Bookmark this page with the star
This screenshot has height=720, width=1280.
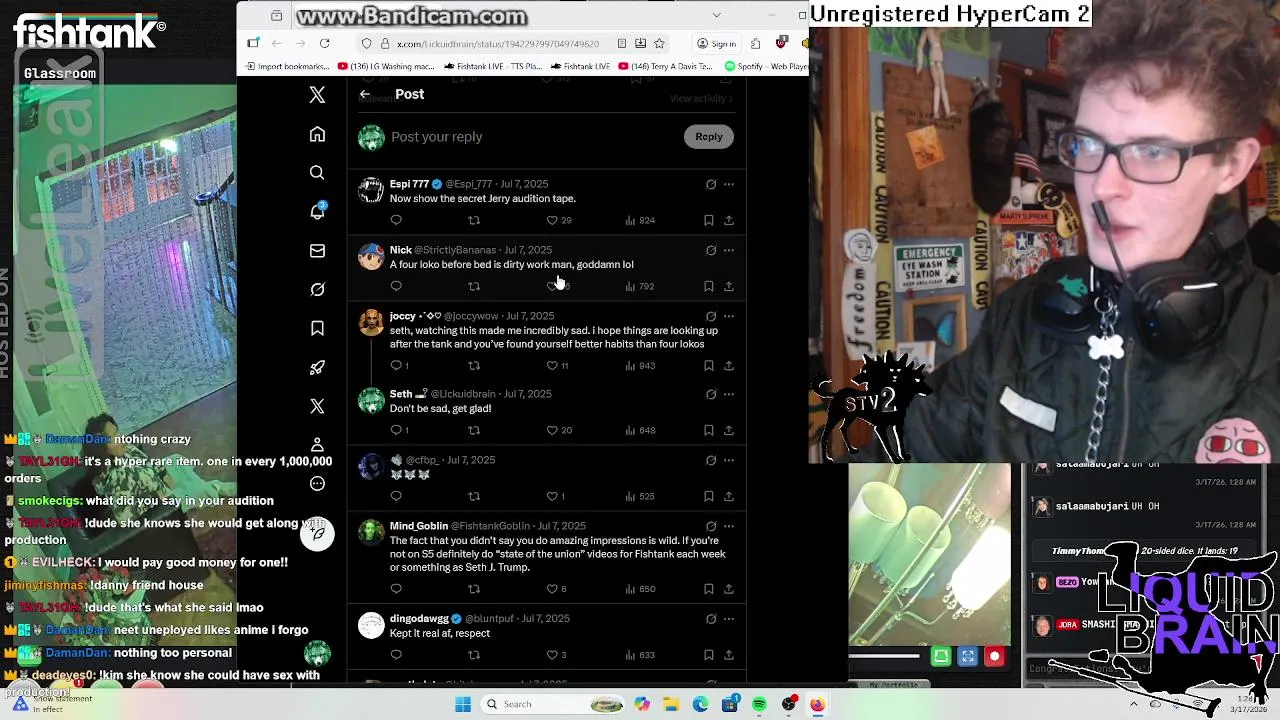[659, 43]
